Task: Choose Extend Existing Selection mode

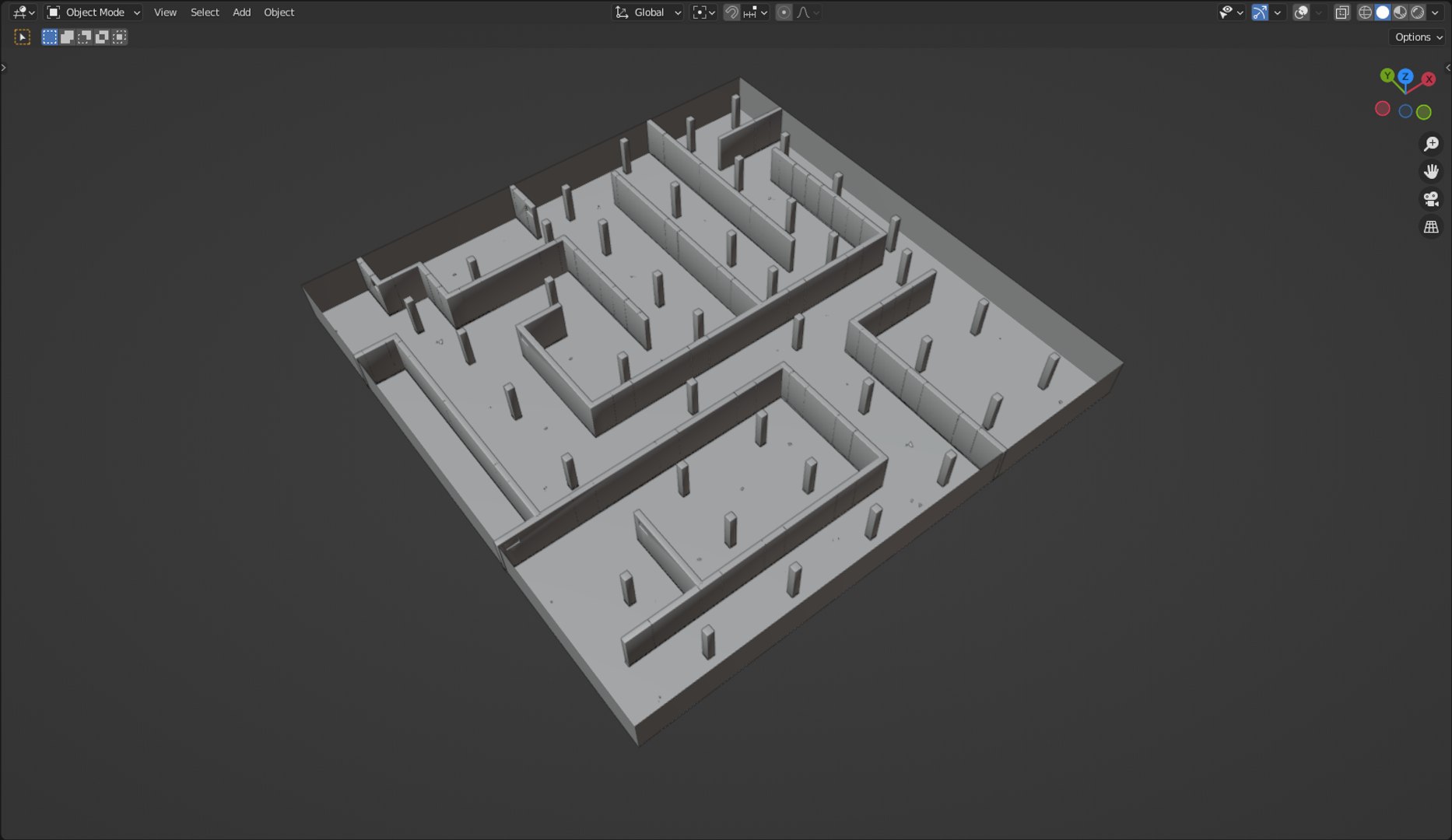Action: [x=67, y=37]
